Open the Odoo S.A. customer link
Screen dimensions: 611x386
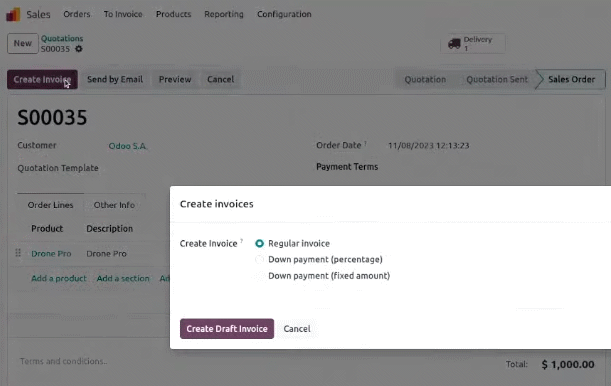[127, 146]
